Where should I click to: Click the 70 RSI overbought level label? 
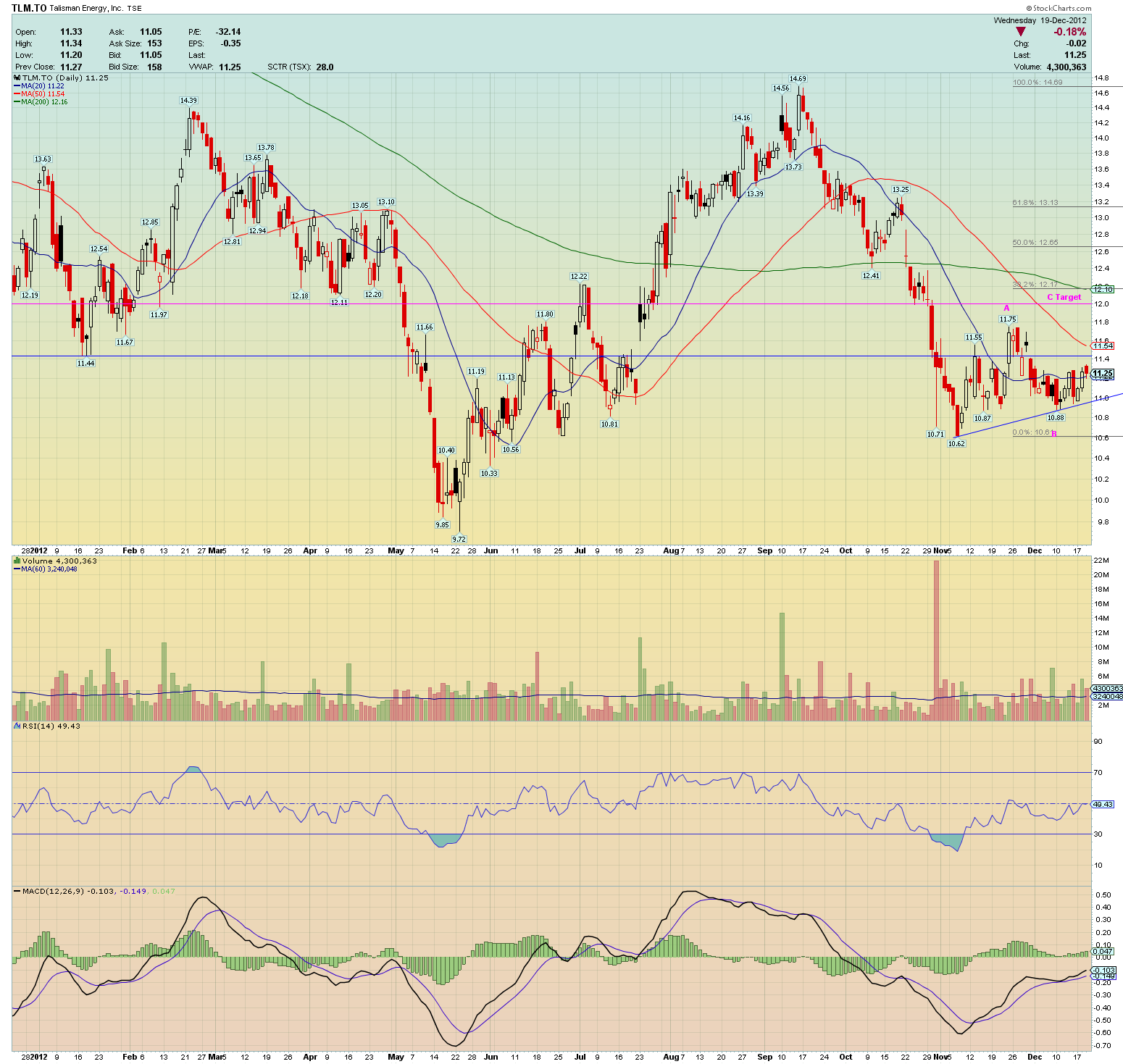tap(1098, 773)
